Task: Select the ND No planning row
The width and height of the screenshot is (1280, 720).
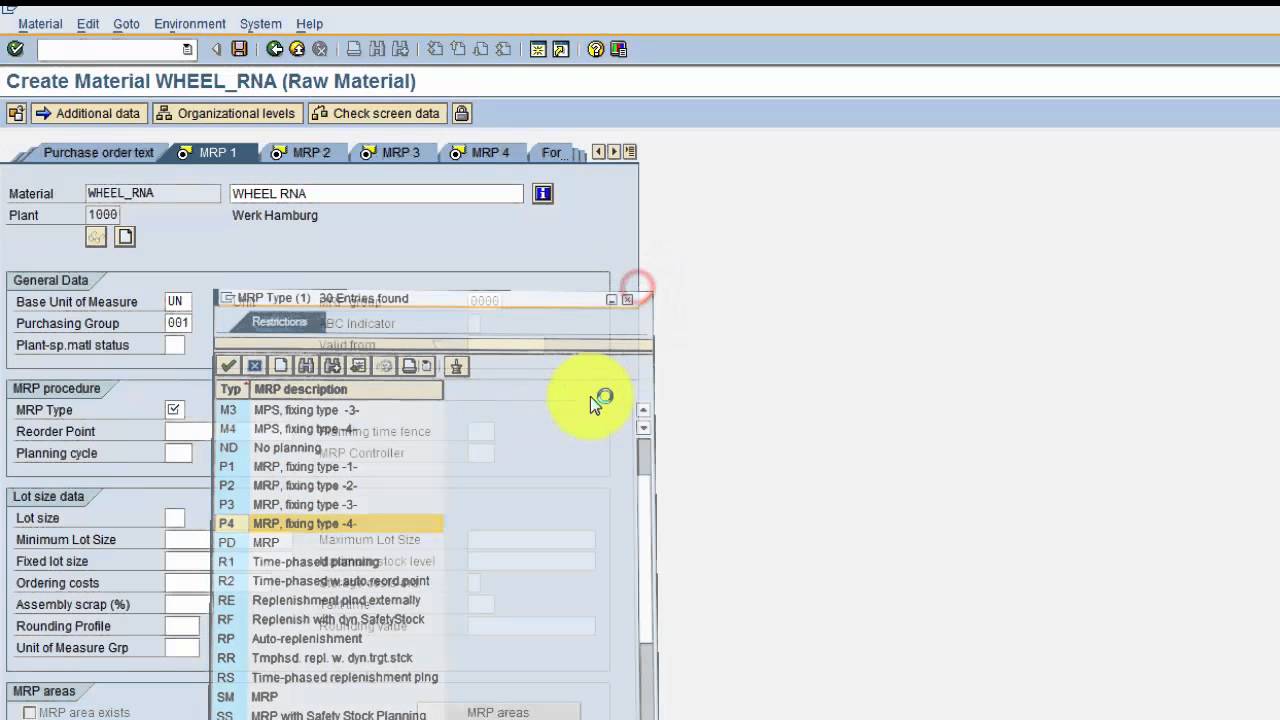Action: pos(330,448)
